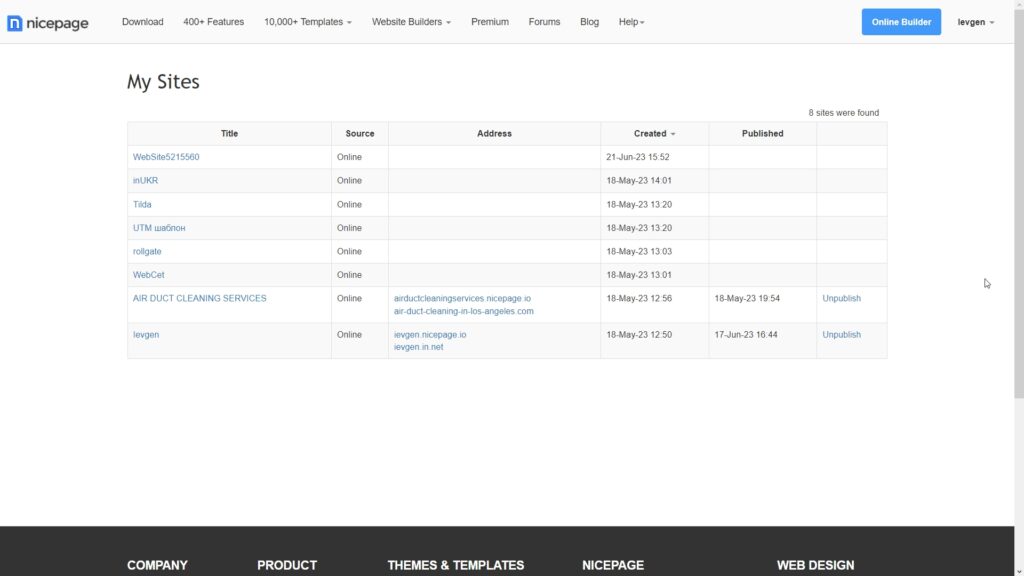Viewport: 1024px width, 576px height.
Task: Select Premium in the navigation bar
Action: (x=490, y=22)
